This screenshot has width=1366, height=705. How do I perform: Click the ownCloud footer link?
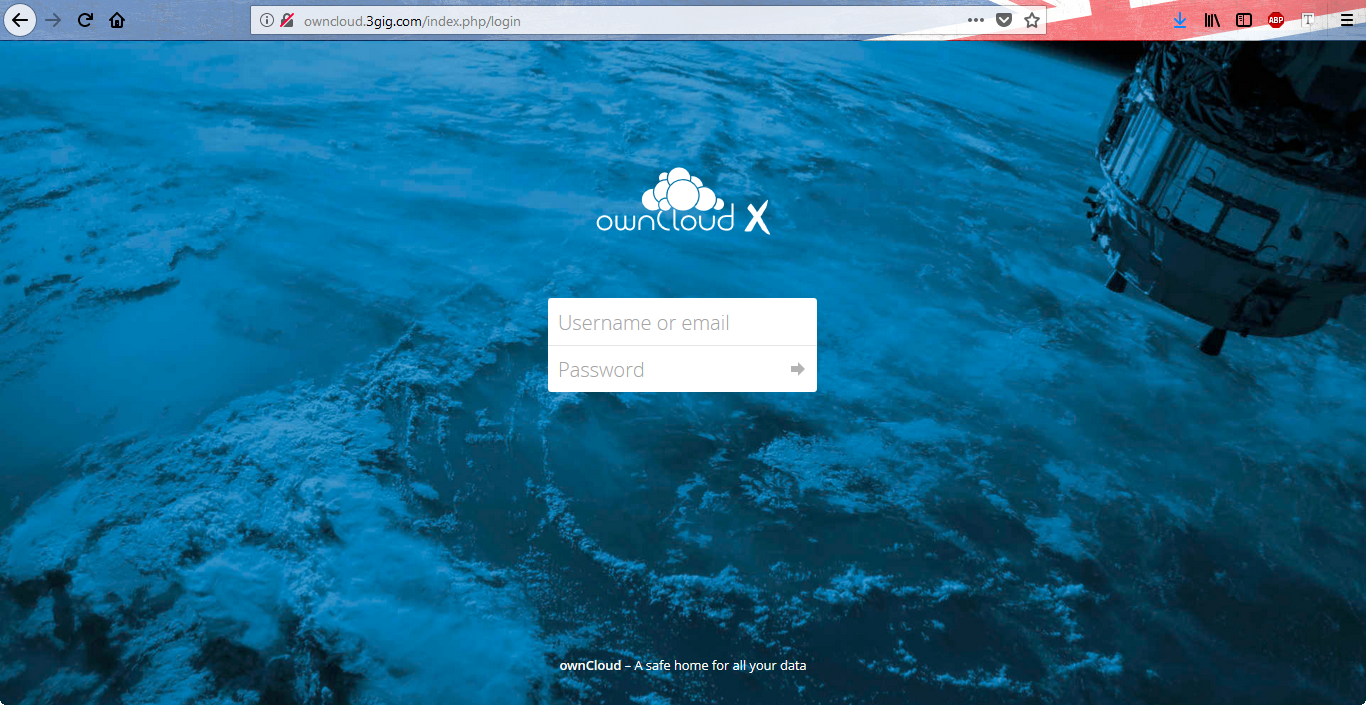[590, 665]
